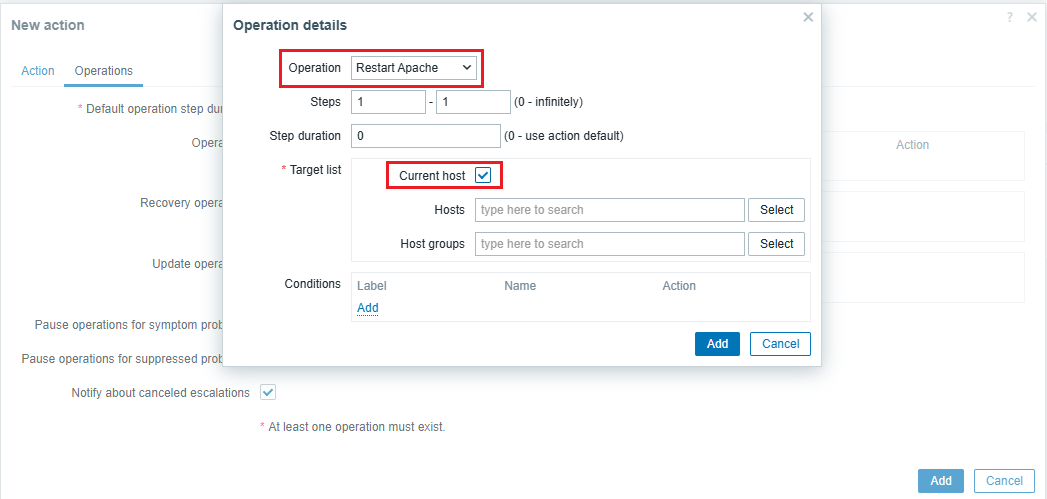This screenshot has width=1047, height=499.
Task: Click the help question mark icon
Action: 1011,17
